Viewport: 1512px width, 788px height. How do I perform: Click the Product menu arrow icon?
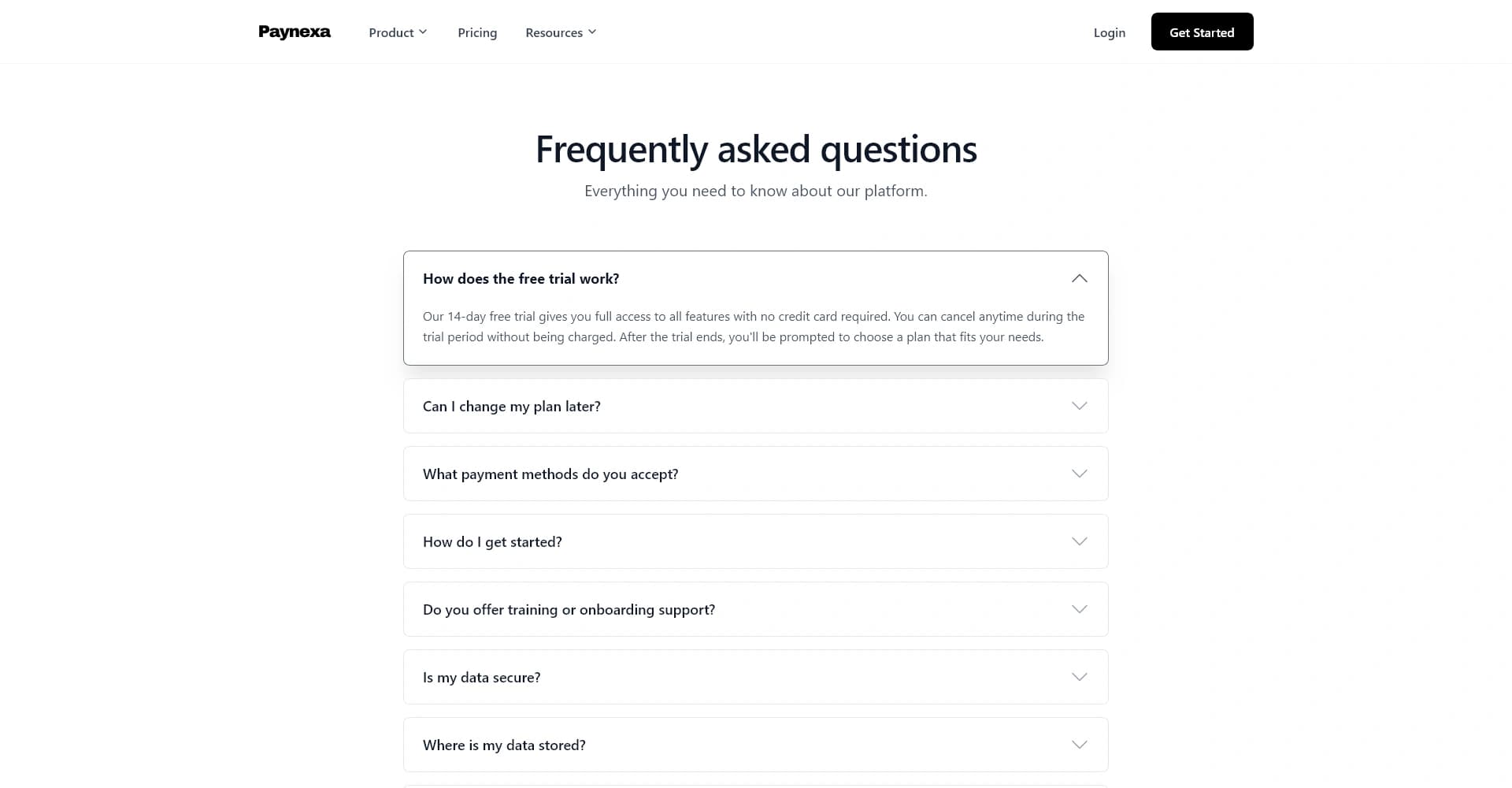[x=423, y=32]
